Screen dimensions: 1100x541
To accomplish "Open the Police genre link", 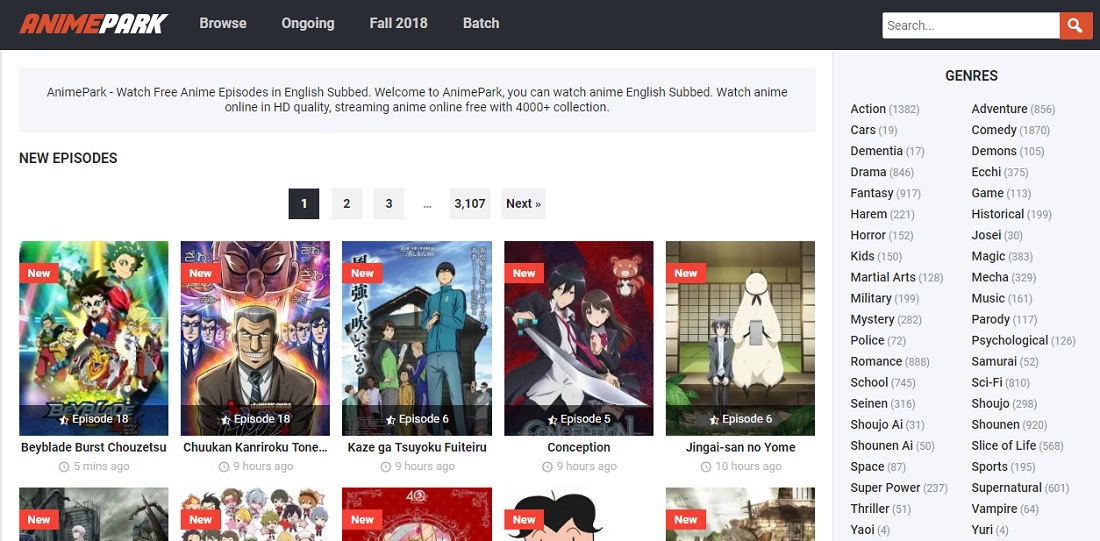I will pyautogui.click(x=867, y=340).
